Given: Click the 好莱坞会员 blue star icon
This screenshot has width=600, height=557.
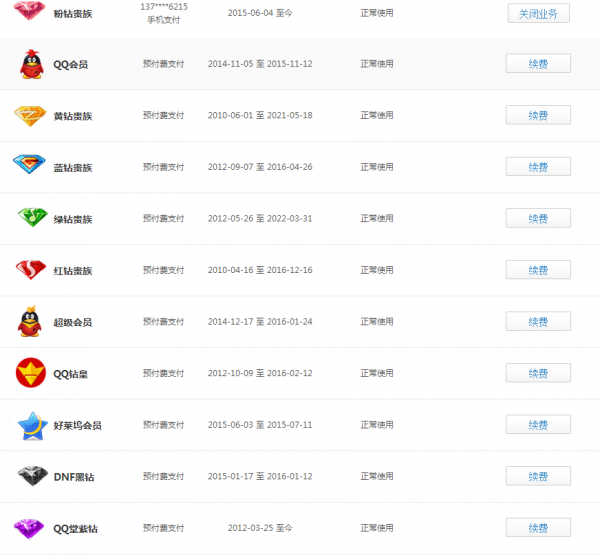Looking at the screenshot, I should [33, 426].
